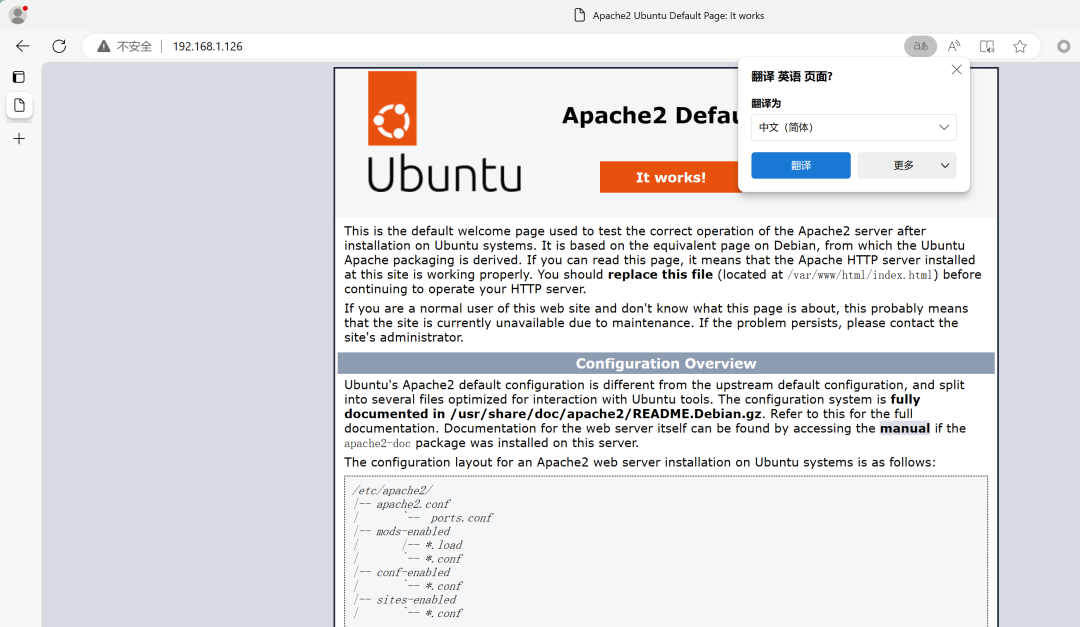Click the "Configuration Overview" section header
This screenshot has height=627, width=1080.
coord(666,363)
